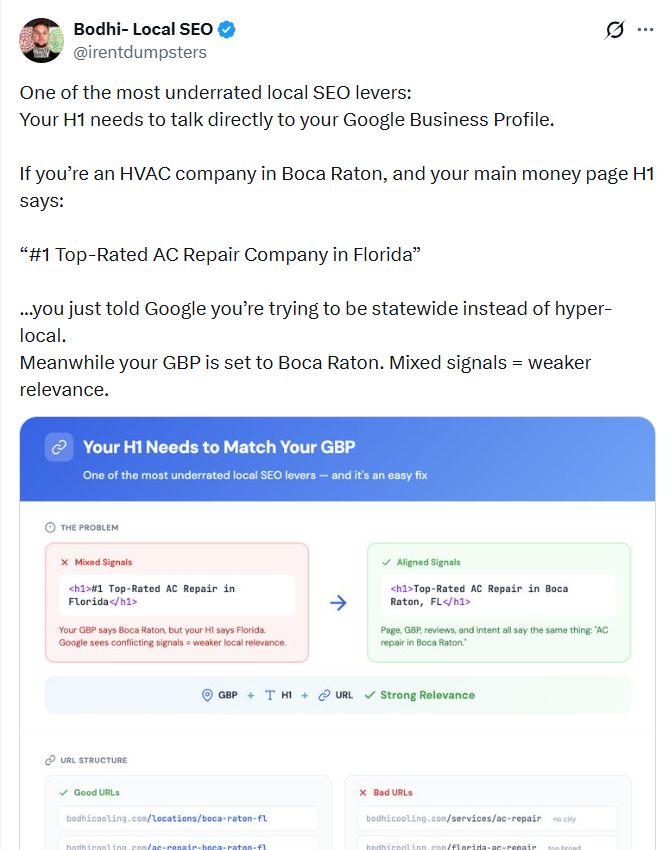Click the GBP location pin icon

tap(208, 695)
